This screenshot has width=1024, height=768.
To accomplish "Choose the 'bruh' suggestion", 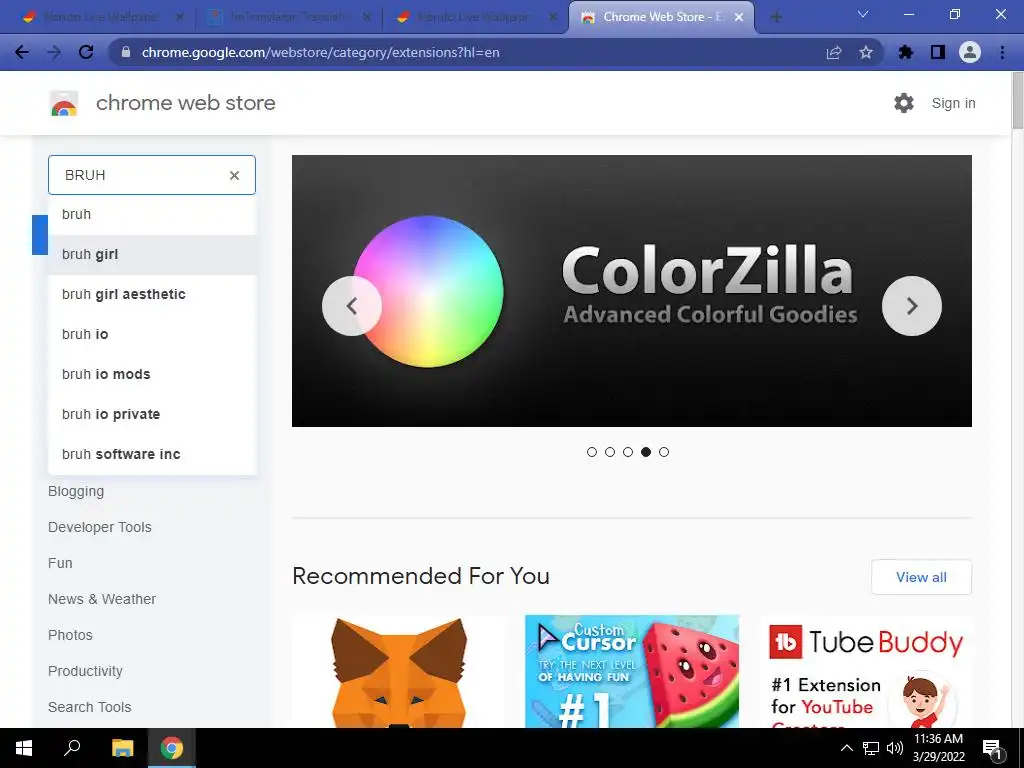I will pos(152,214).
